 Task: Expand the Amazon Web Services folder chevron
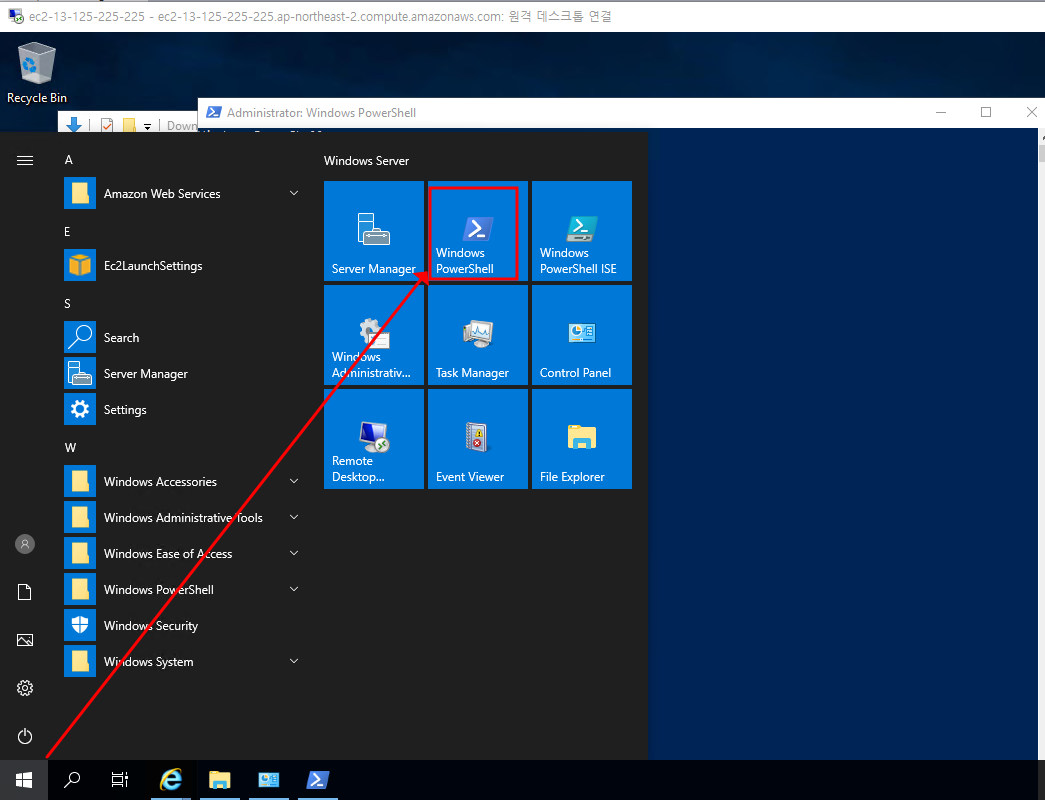pyautogui.click(x=294, y=193)
